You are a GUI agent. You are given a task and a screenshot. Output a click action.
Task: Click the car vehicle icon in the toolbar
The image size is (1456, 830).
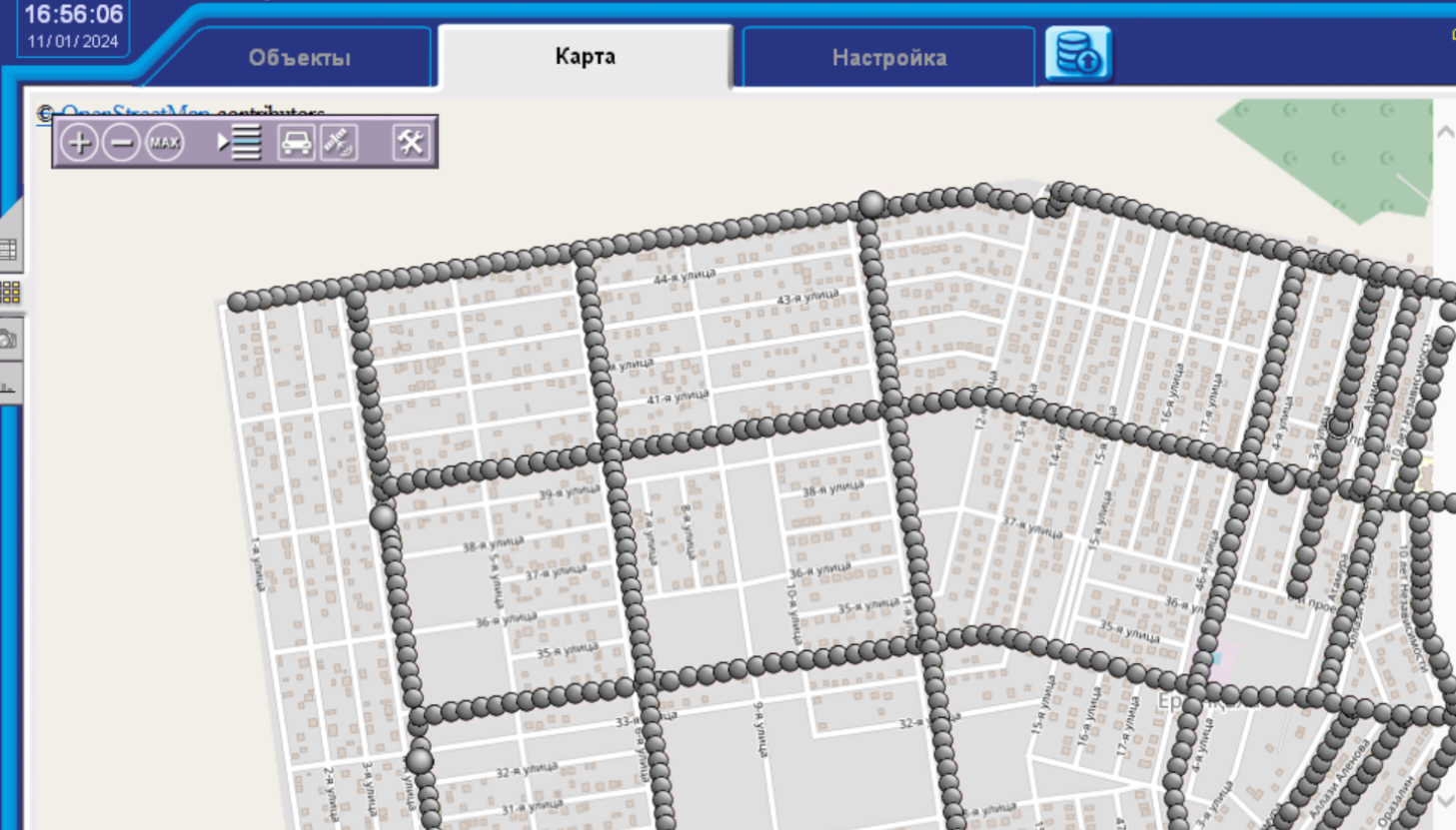296,143
